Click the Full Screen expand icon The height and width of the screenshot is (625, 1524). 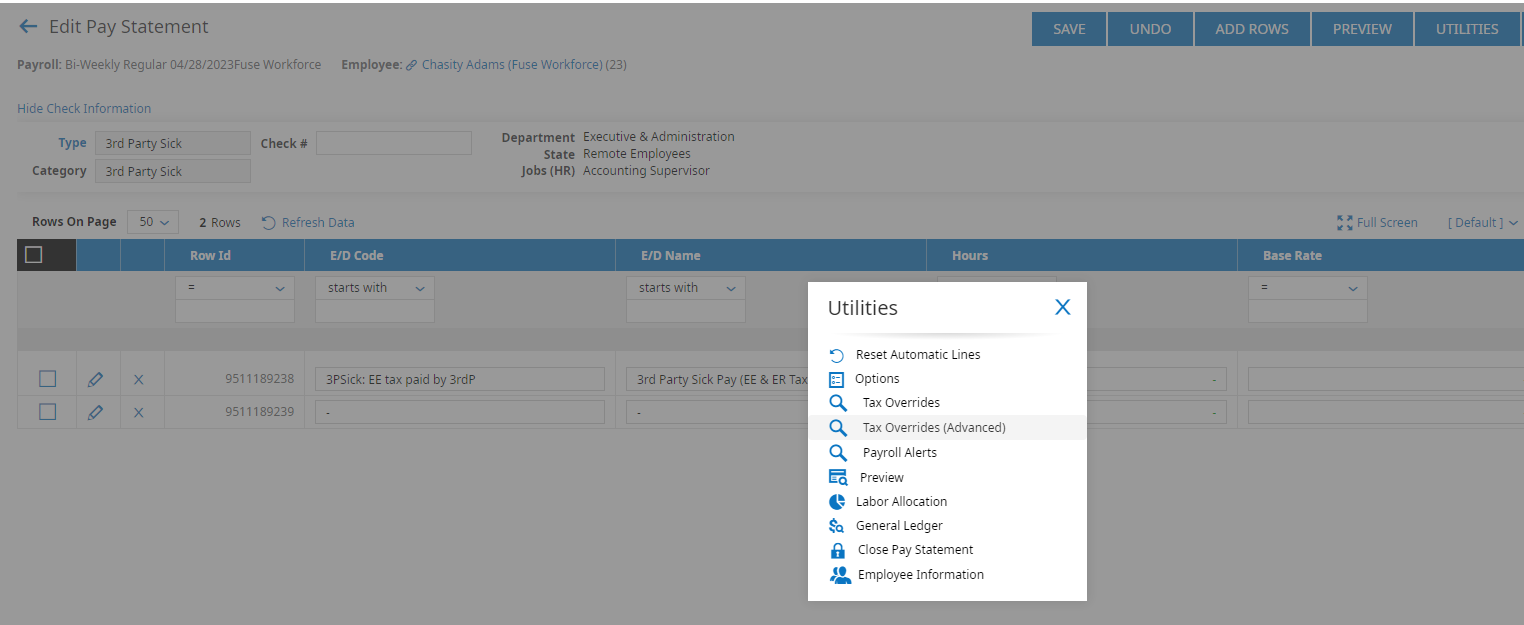(1344, 222)
